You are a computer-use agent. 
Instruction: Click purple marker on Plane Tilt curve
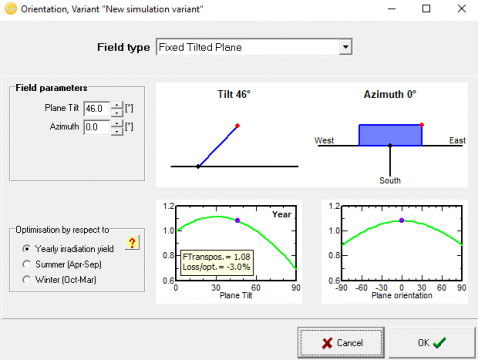coord(237,220)
